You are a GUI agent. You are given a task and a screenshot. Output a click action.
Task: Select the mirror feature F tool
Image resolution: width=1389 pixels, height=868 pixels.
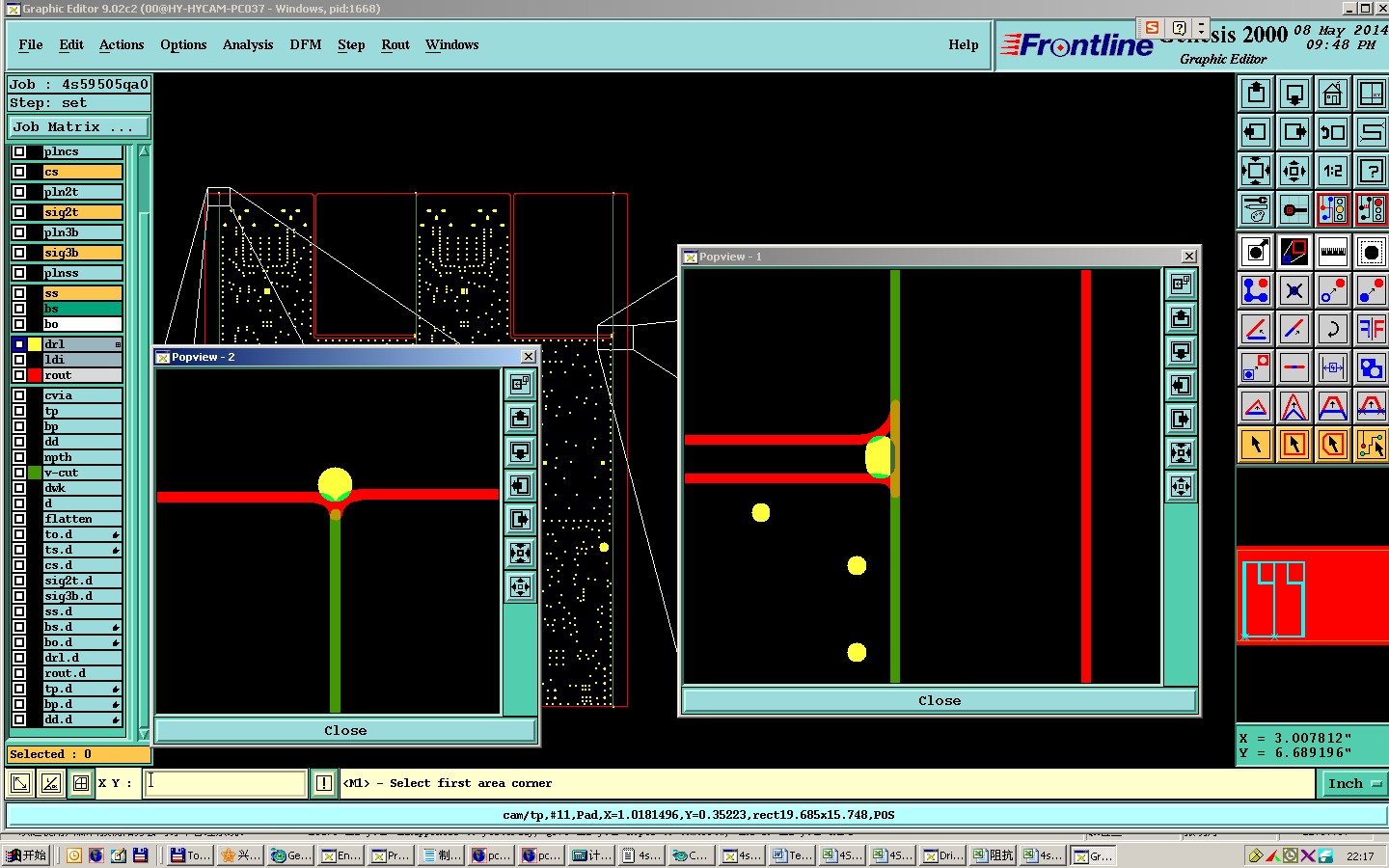[1371, 329]
